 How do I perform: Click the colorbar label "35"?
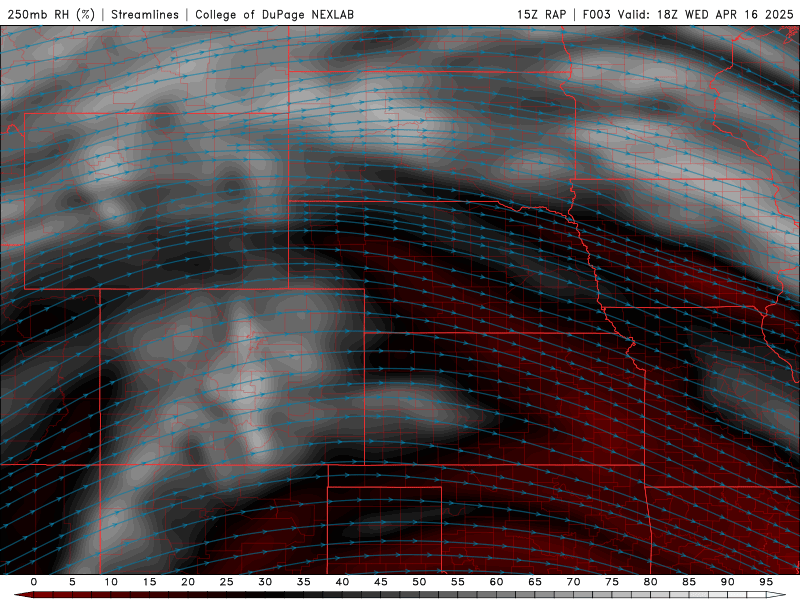pos(304,582)
